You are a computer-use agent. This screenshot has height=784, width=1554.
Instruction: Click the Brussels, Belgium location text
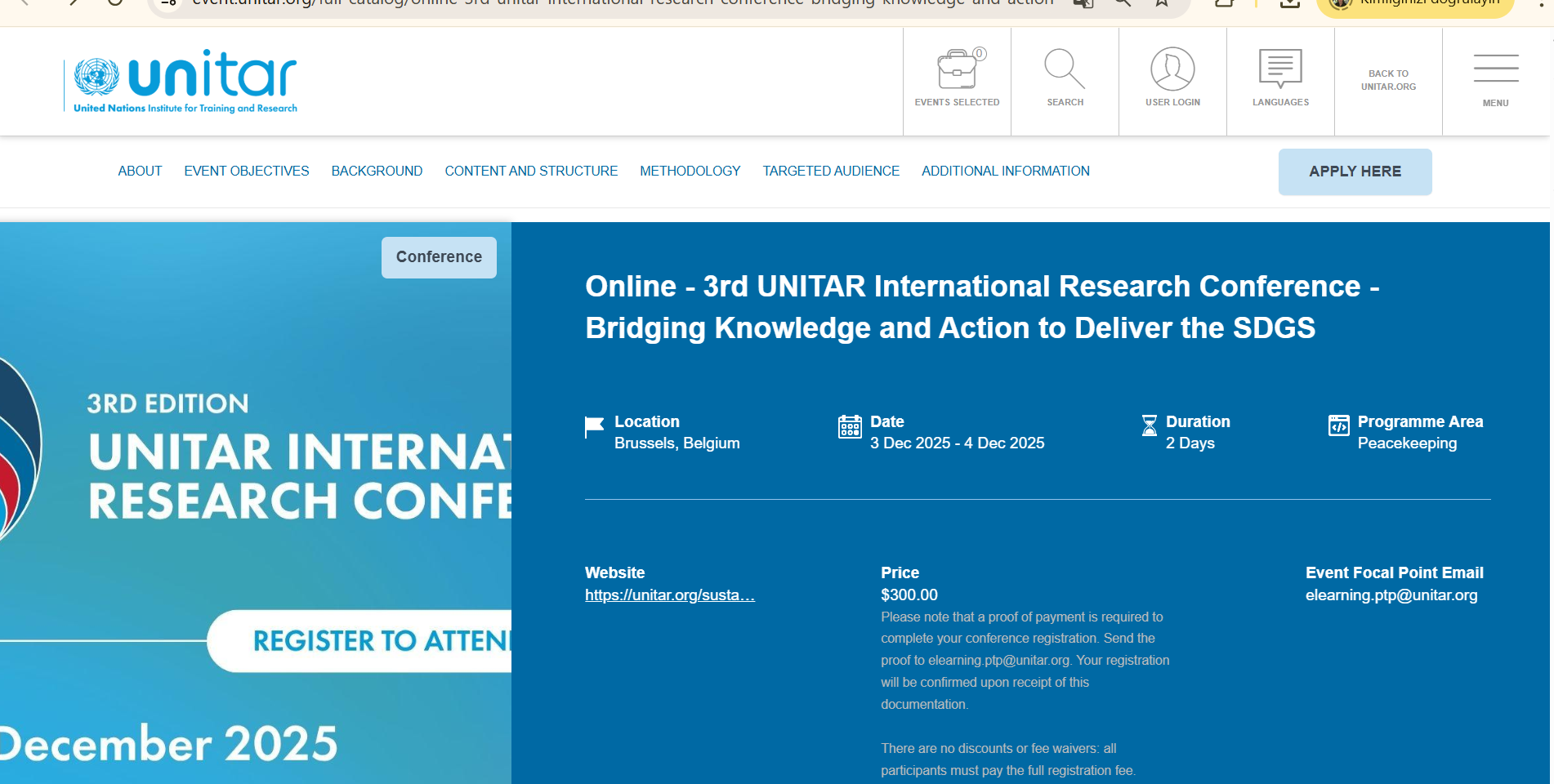677,443
